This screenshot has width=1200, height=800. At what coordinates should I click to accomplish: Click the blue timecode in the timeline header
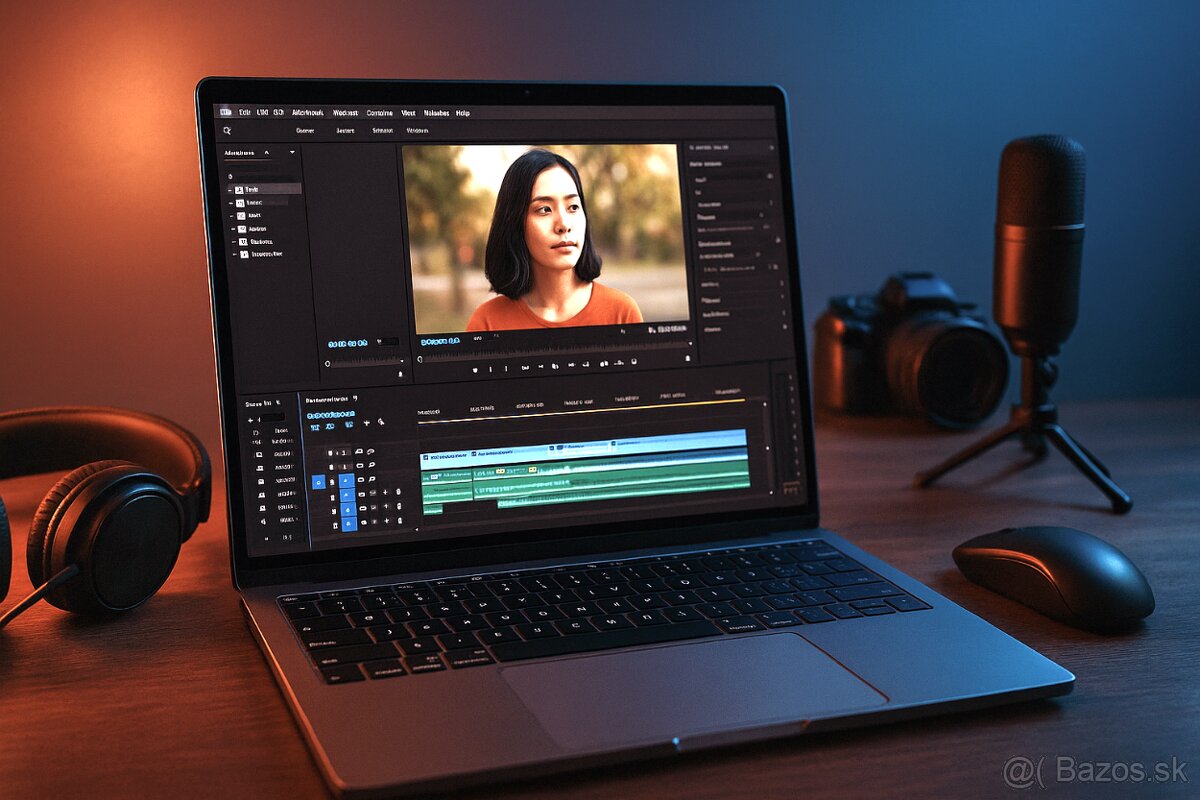pyautogui.click(x=331, y=413)
